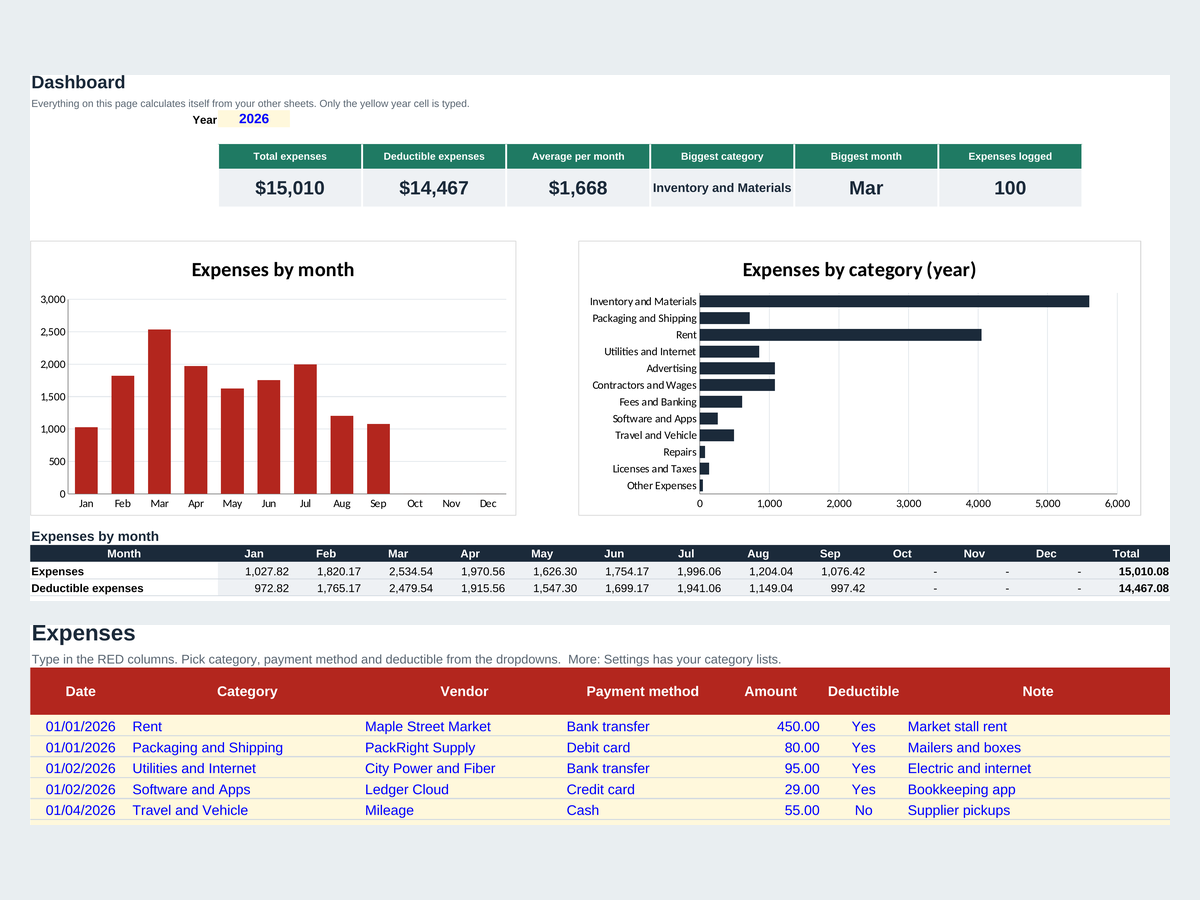Open deductible dropdown in Ledger Cloud row
Image resolution: width=1200 pixels, height=900 pixels.
(x=863, y=789)
